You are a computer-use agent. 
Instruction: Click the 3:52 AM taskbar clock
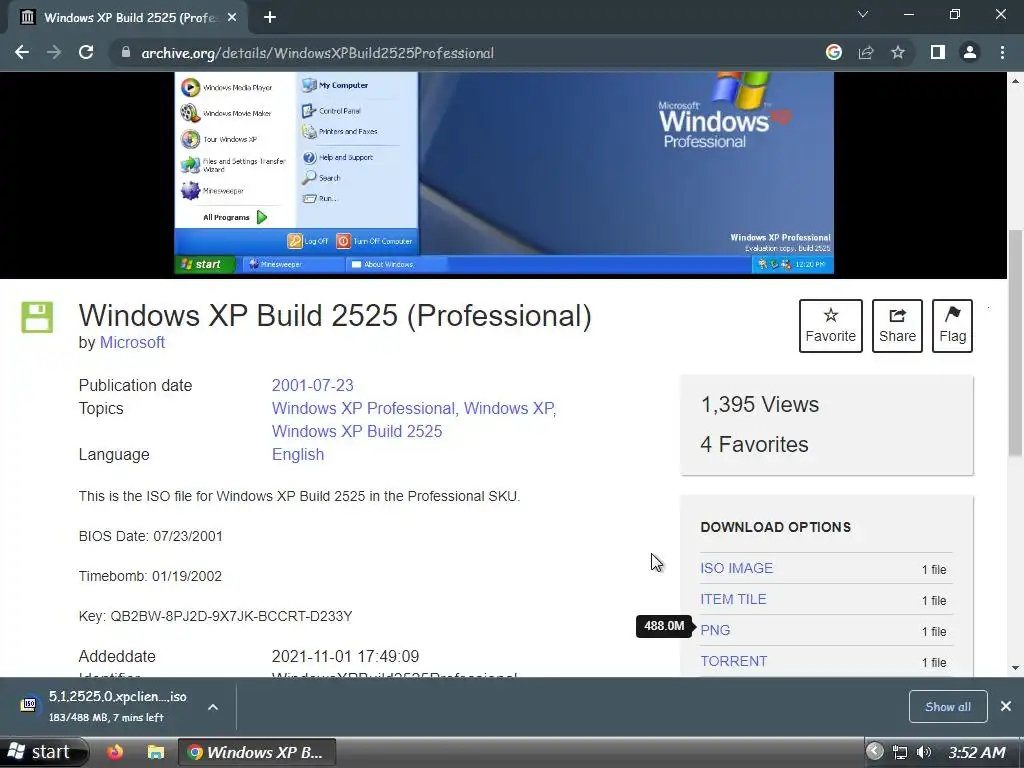976,752
